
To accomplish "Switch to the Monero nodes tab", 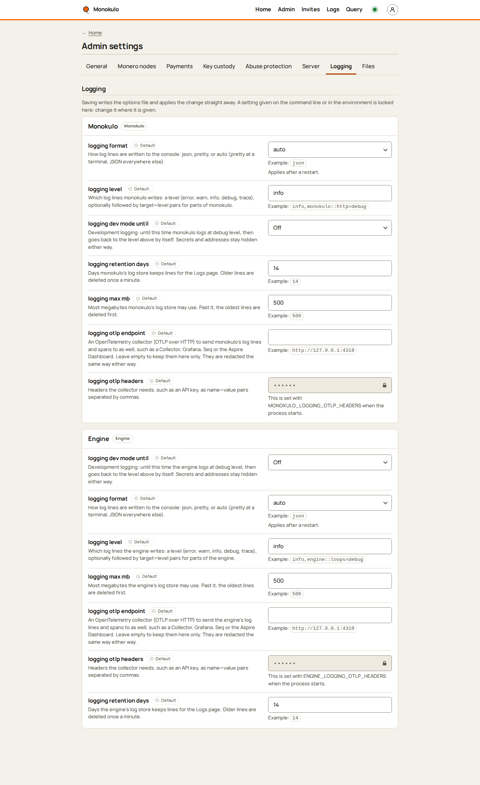I will pyautogui.click(x=137, y=66).
